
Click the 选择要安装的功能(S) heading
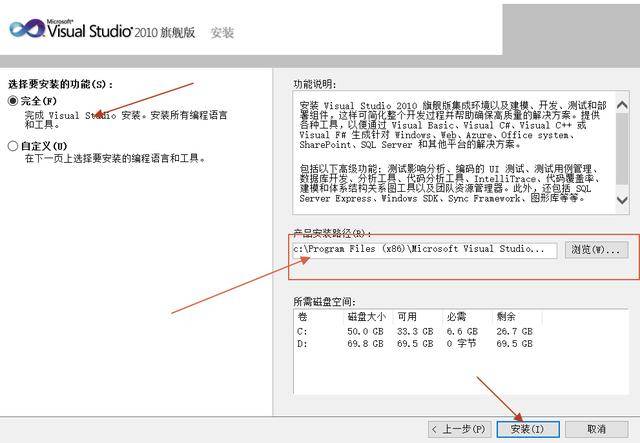click(60, 84)
